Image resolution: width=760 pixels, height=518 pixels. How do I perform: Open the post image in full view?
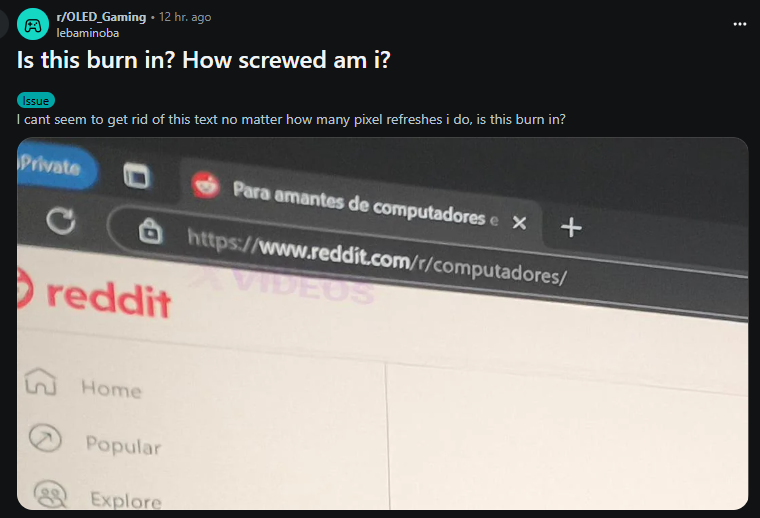point(382,324)
